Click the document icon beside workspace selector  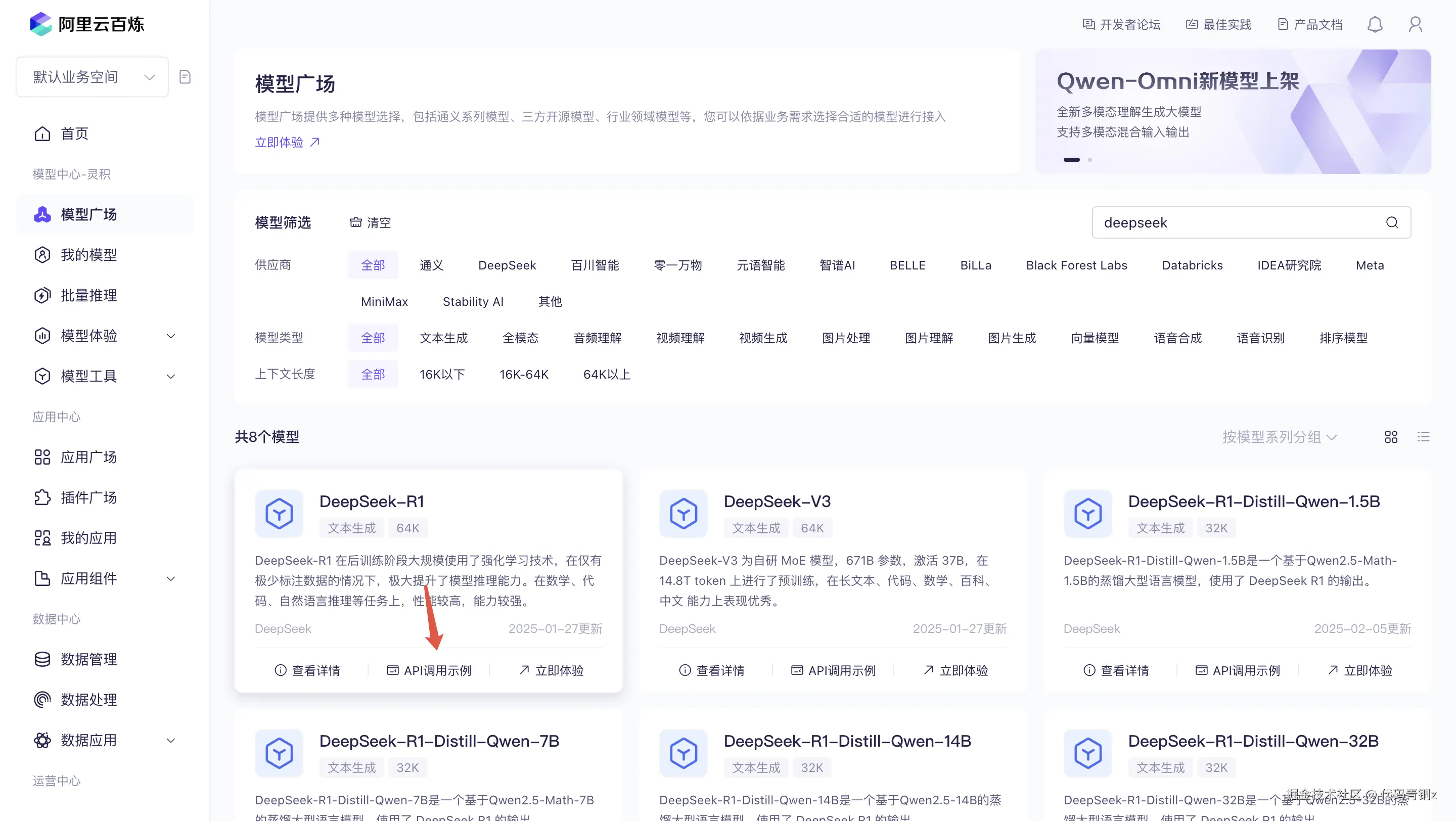pyautogui.click(x=185, y=77)
